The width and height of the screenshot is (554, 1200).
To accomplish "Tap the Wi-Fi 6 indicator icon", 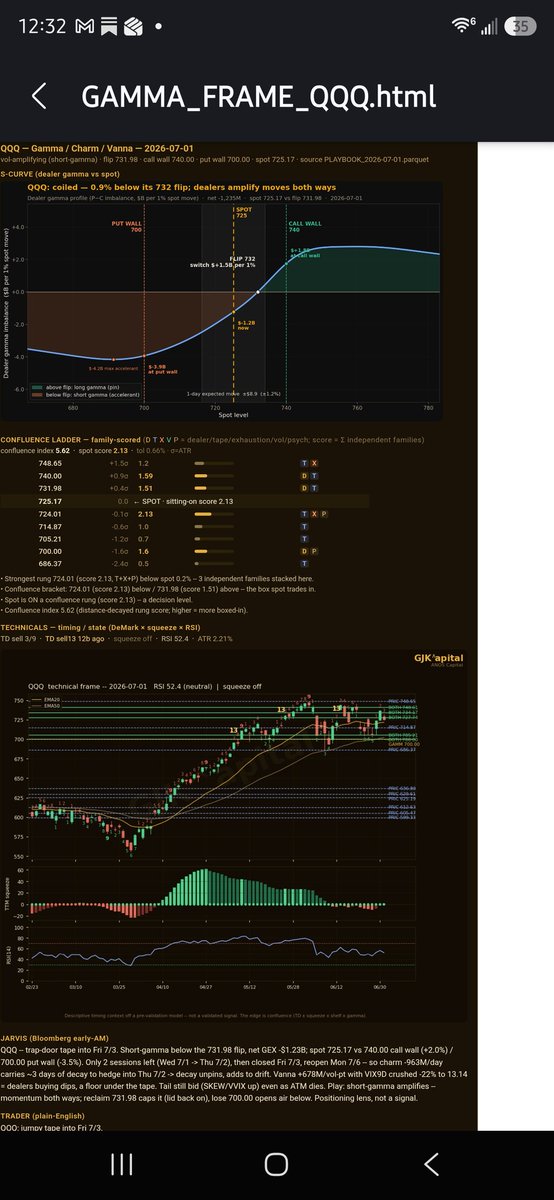I will (461, 25).
